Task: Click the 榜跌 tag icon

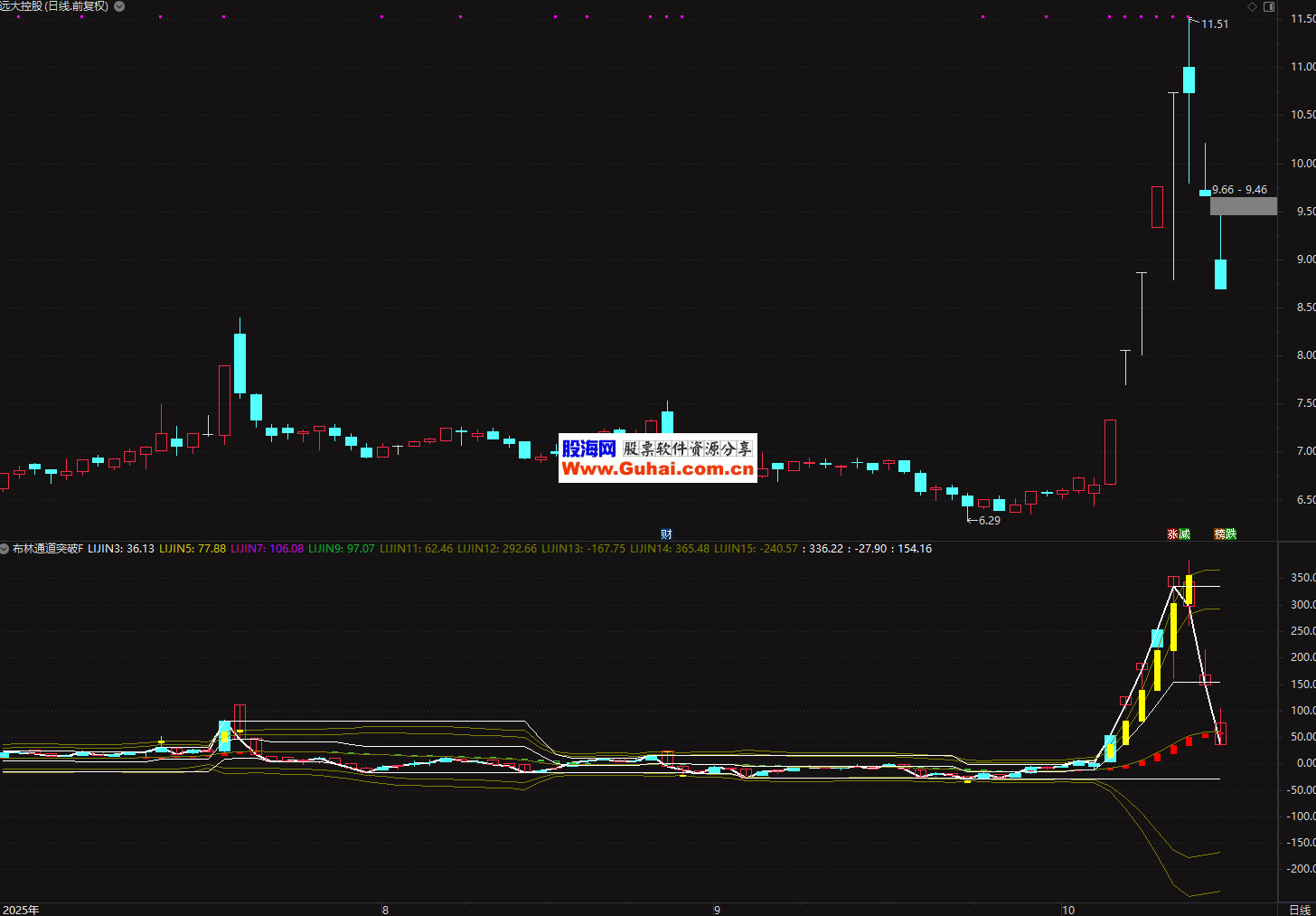Action: click(x=1225, y=534)
